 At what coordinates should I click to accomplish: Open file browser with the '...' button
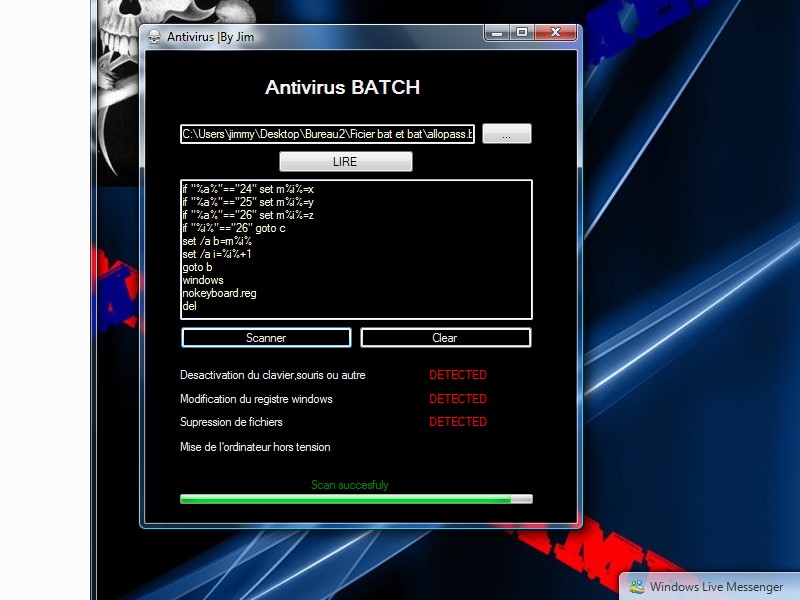tap(507, 134)
